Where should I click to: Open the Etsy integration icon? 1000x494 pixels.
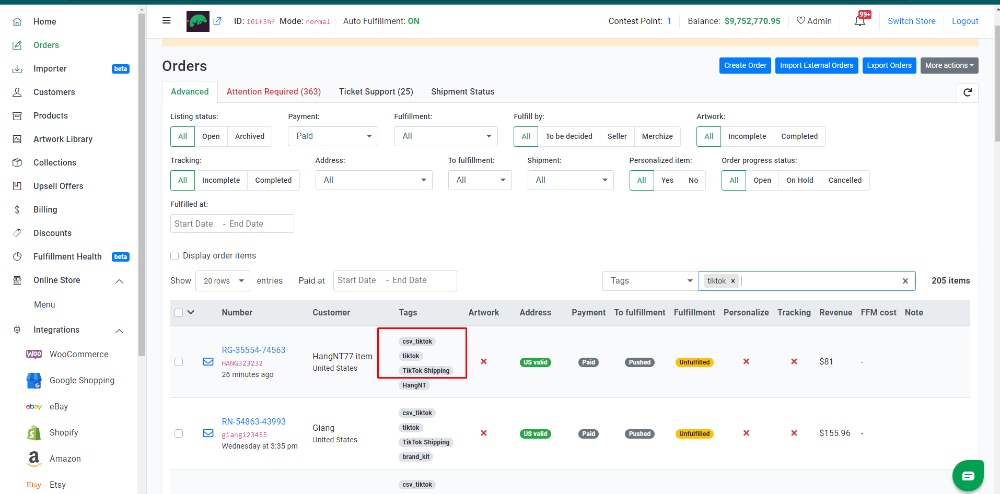click(34, 485)
